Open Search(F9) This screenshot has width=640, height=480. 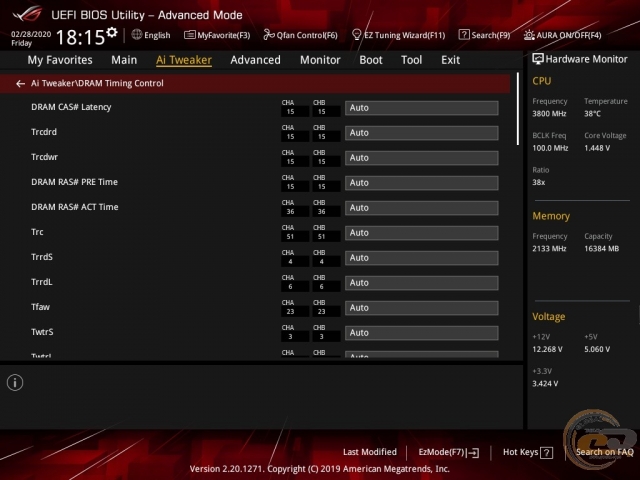coord(484,35)
